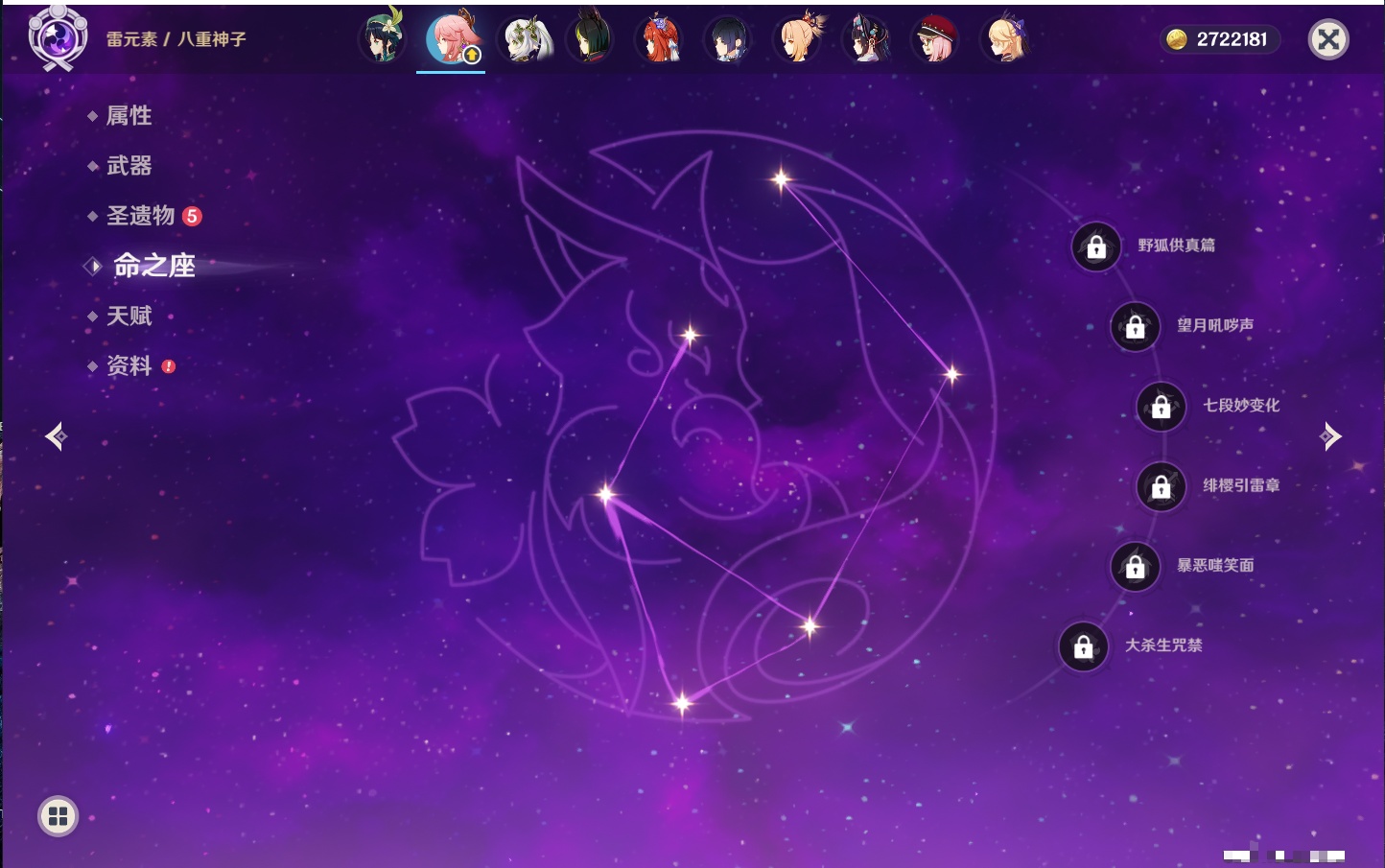1385x868 pixels.
Task: Switch to Nahida's character portrait
Action: [x=527, y=38]
